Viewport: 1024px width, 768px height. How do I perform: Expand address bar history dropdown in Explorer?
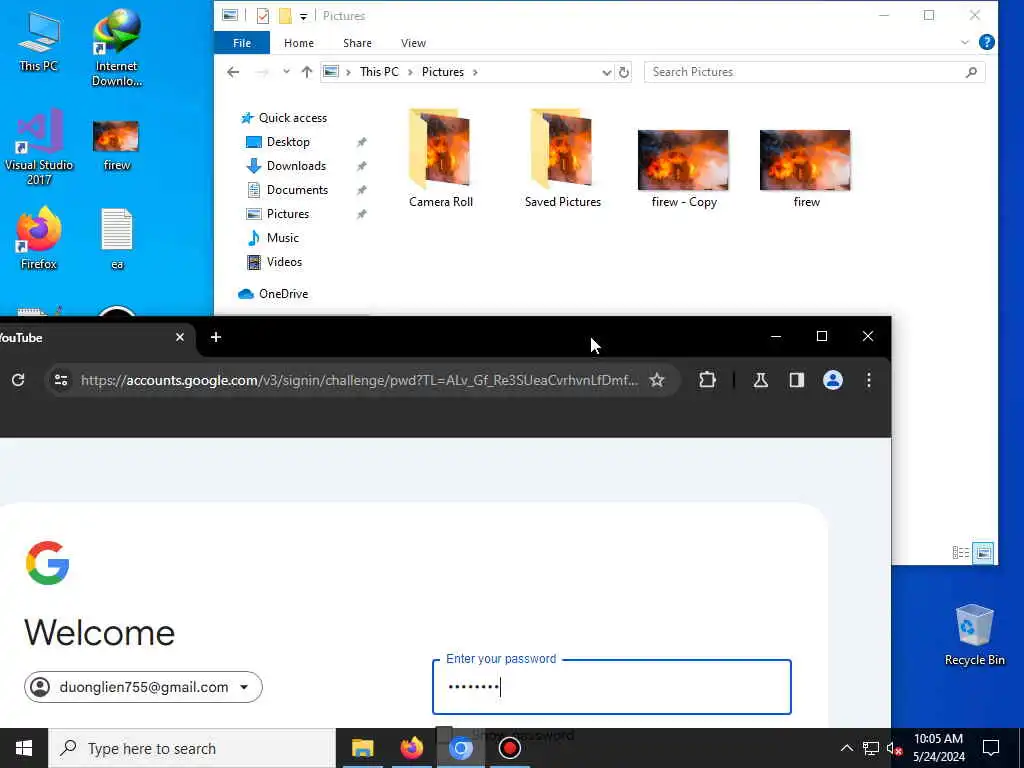[x=606, y=72]
